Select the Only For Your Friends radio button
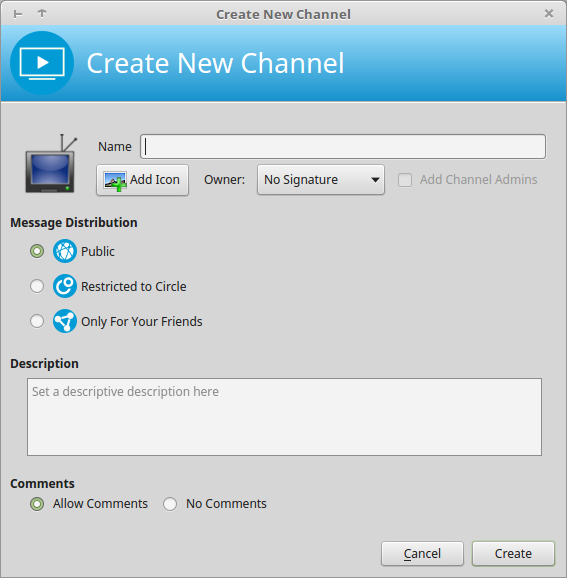 (x=37, y=321)
